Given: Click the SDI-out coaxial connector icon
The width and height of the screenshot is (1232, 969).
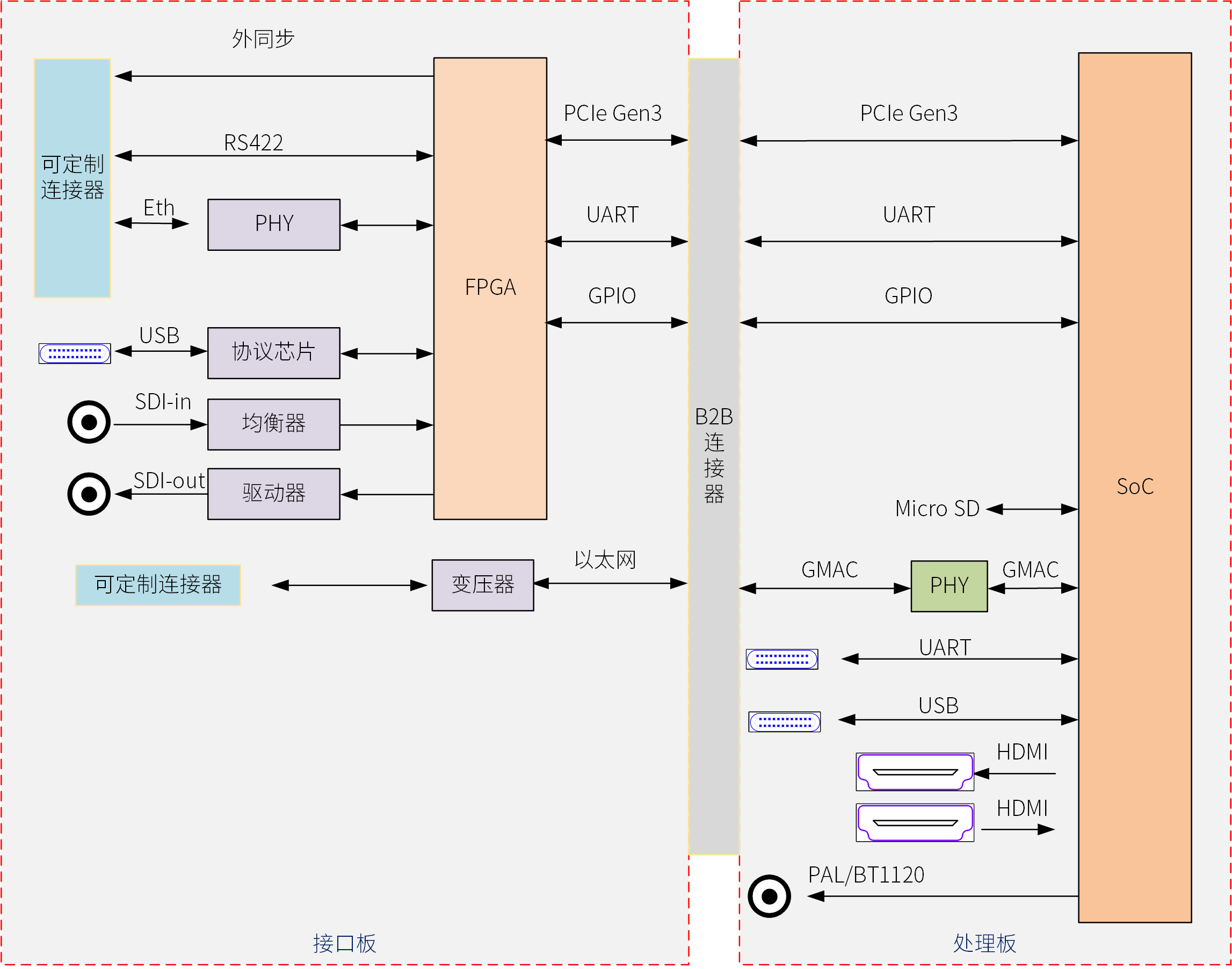Looking at the screenshot, I should coord(89,494).
